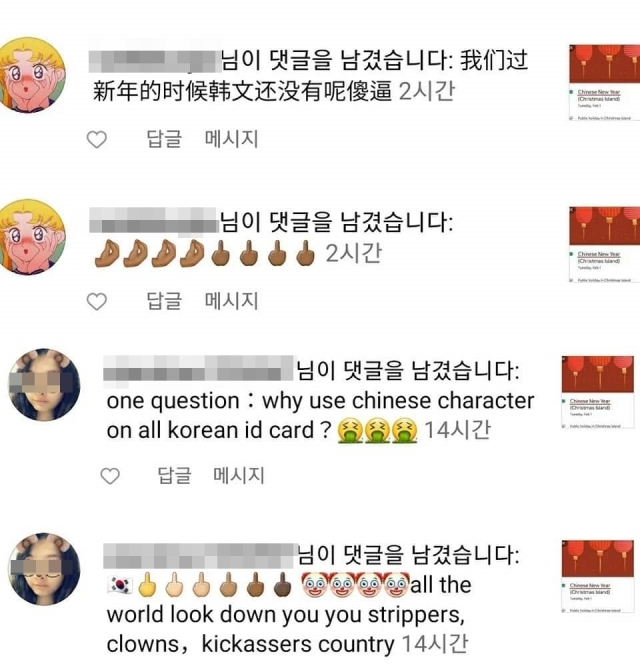Open Sailor Moon avatar on second comment
This screenshot has height=670, width=640.
pyautogui.click(x=32, y=237)
